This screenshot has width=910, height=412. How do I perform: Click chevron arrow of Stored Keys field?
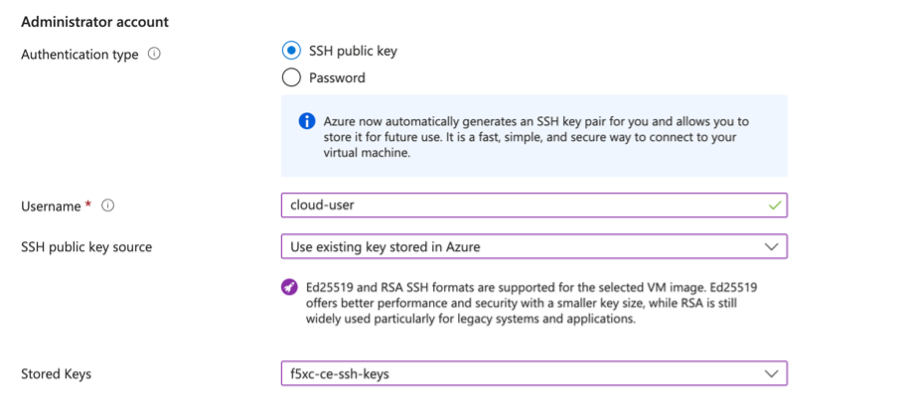tap(771, 373)
